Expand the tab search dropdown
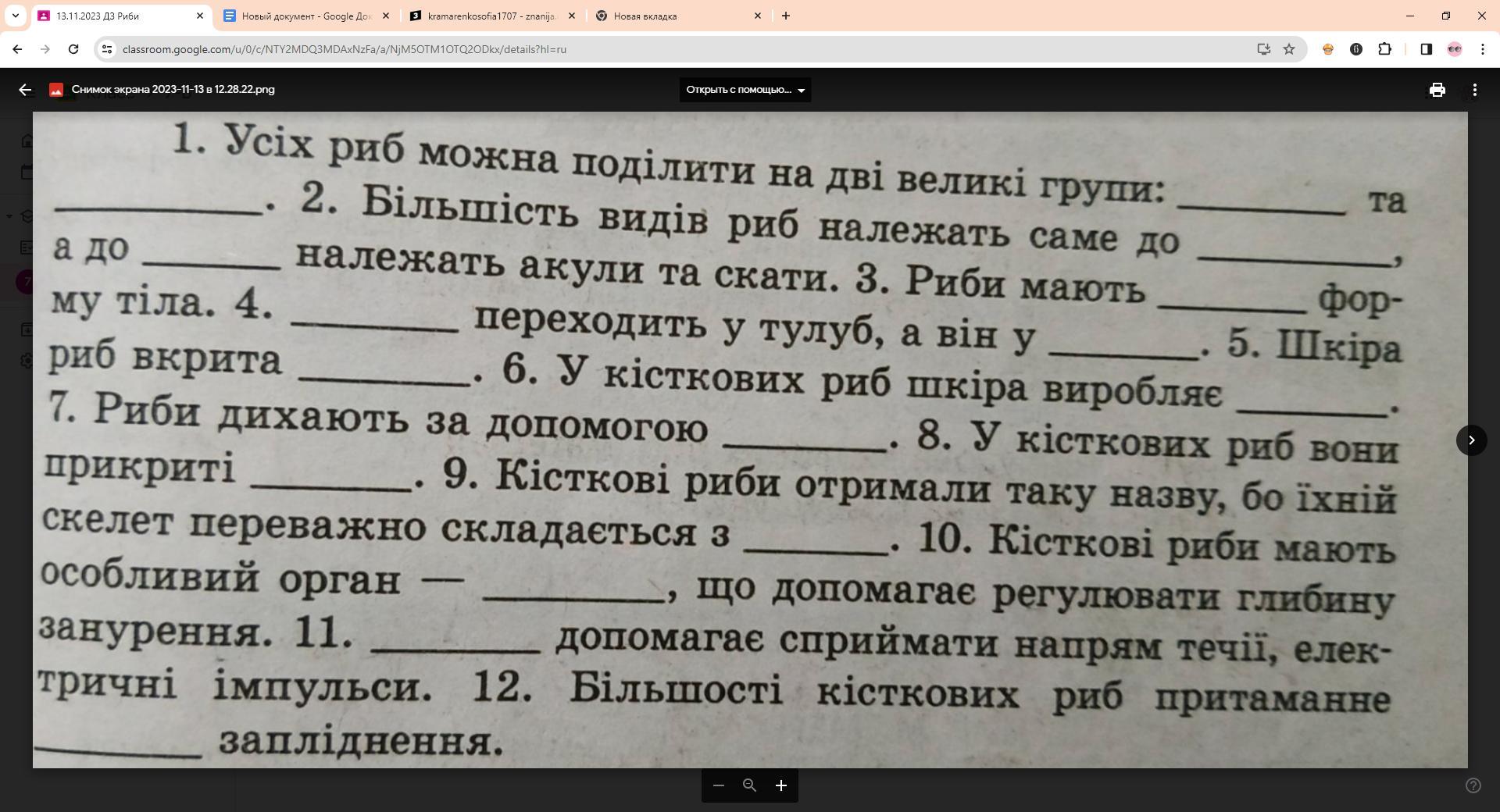 coord(15,16)
